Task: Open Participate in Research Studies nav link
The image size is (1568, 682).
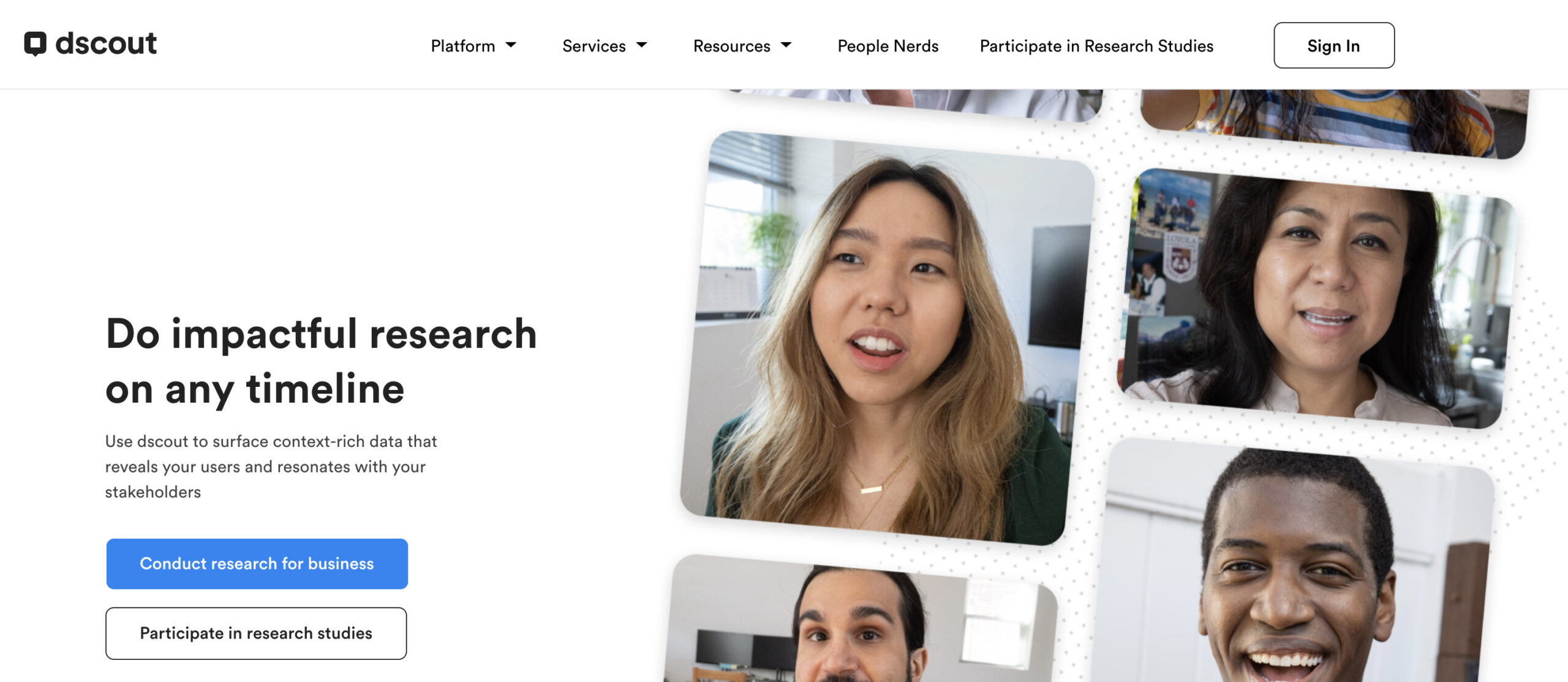Action: coord(1096,46)
